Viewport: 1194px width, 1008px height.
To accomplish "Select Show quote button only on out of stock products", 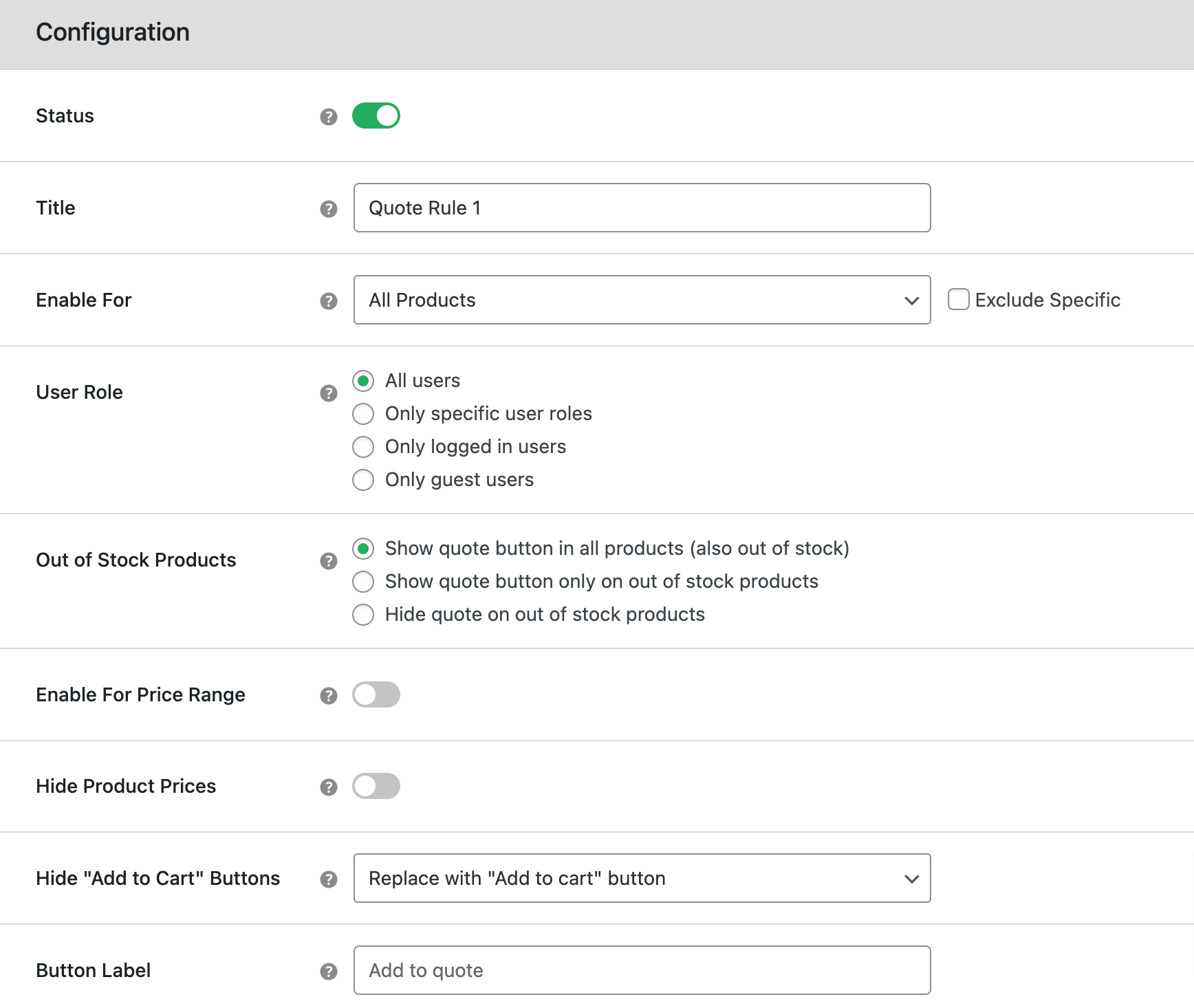I will (x=363, y=581).
